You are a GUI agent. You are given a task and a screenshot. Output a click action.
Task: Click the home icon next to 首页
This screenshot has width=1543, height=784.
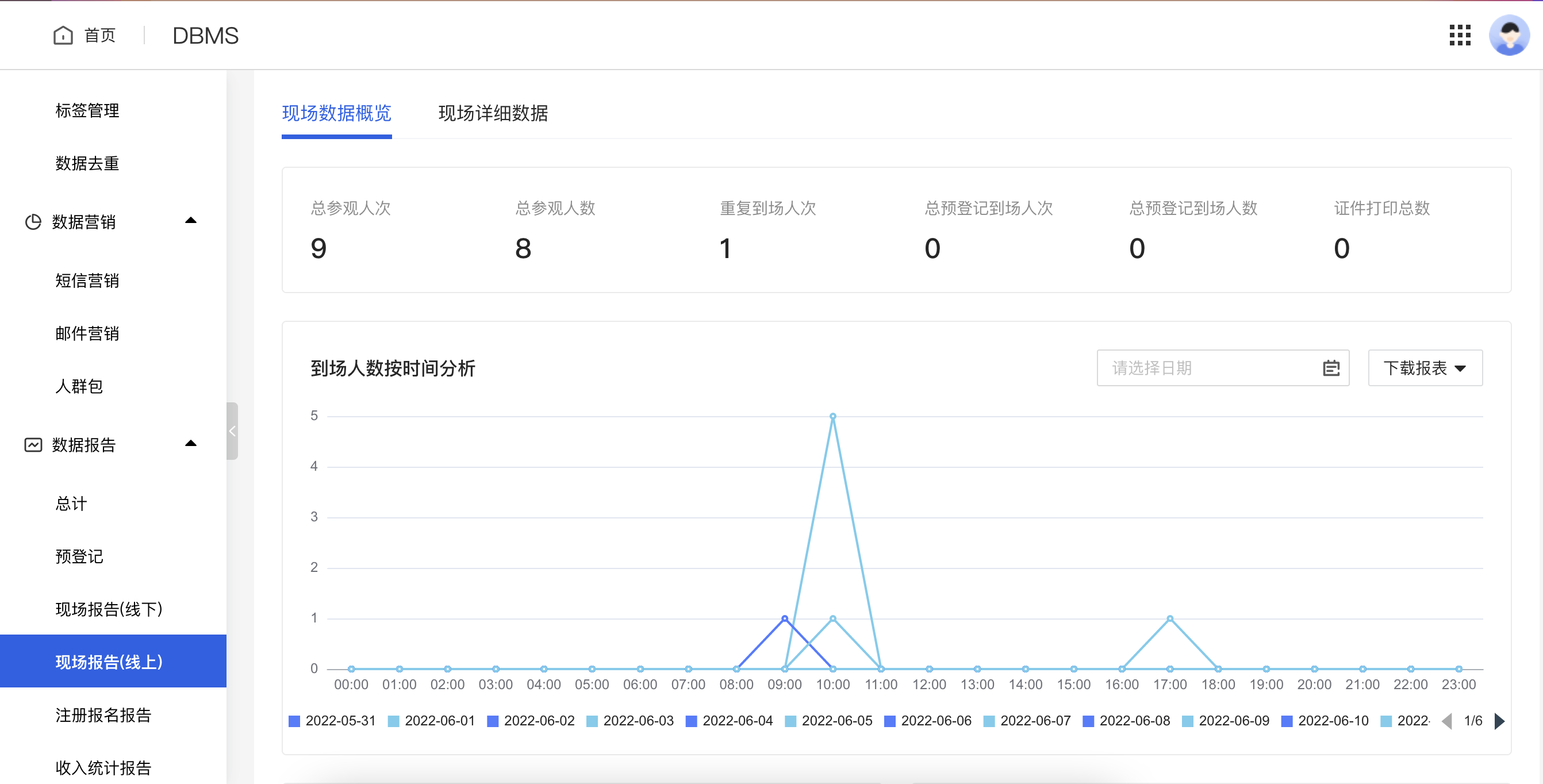[63, 35]
